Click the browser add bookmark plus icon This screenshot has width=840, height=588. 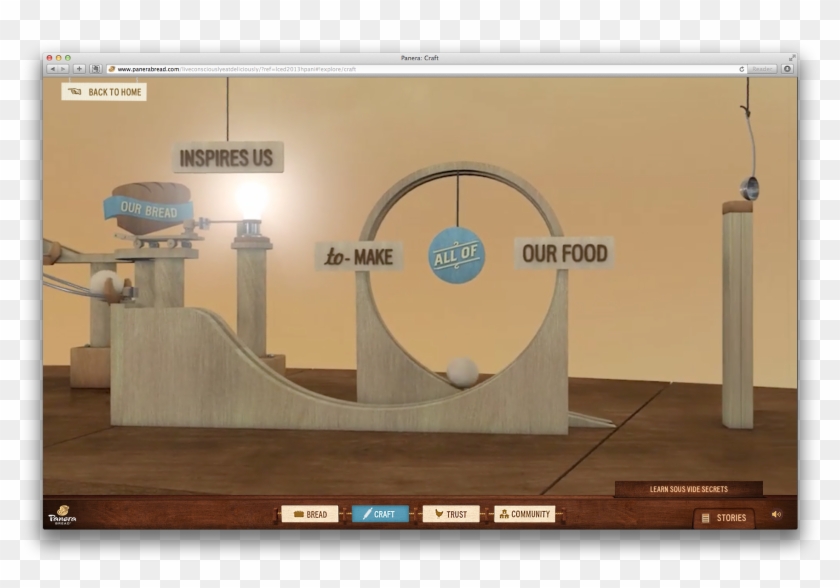(79, 69)
